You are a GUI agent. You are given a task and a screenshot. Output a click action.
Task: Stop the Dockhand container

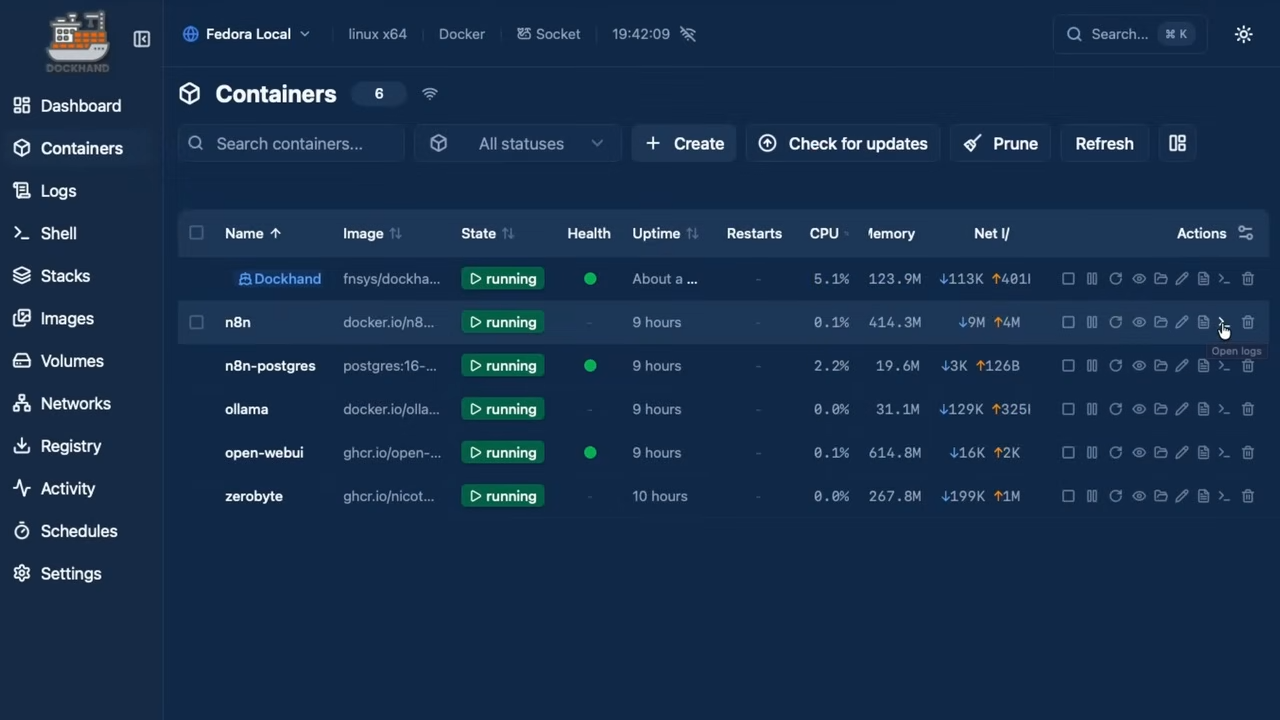1068,279
